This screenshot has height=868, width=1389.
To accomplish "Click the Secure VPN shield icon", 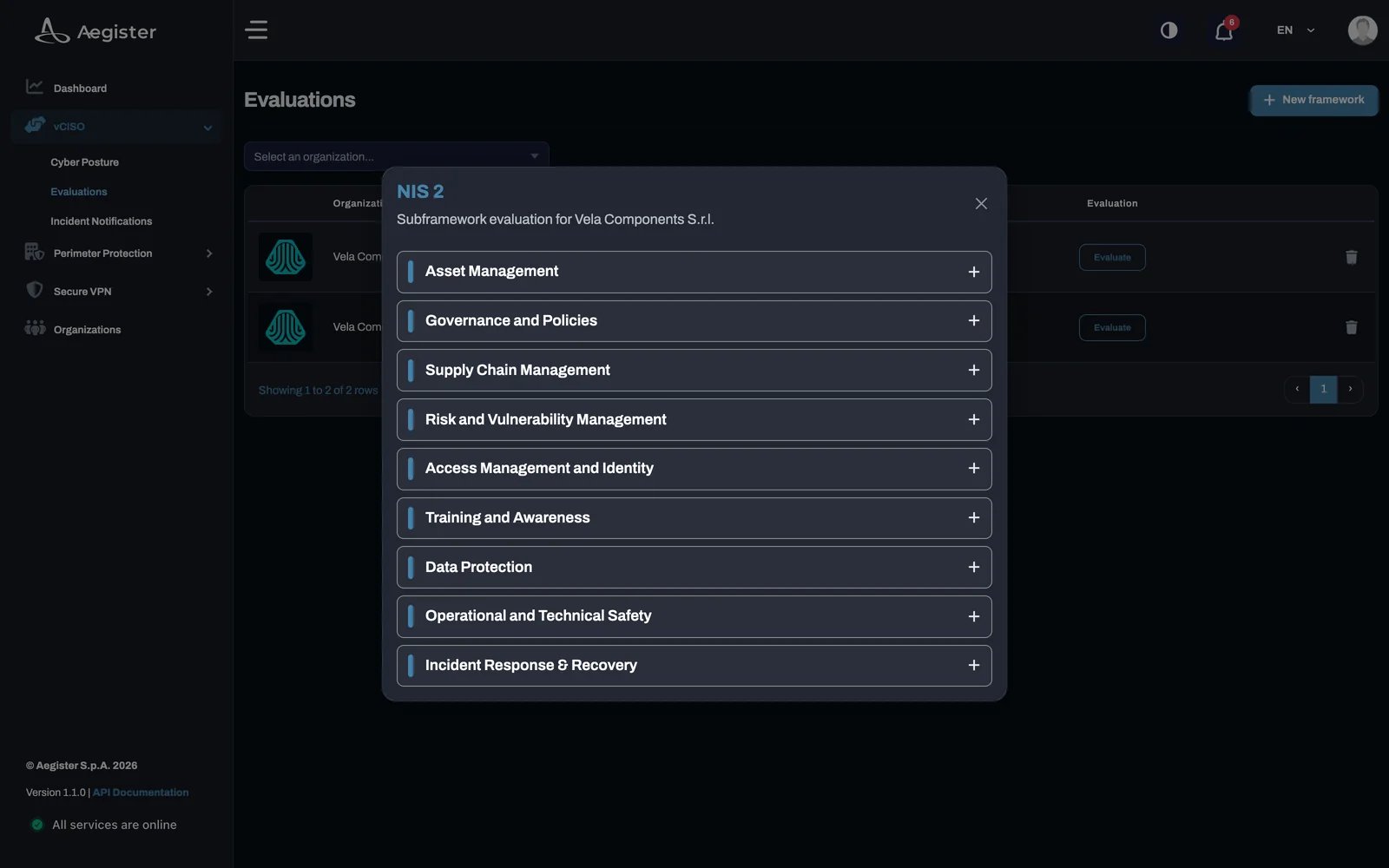I will 35,290.
